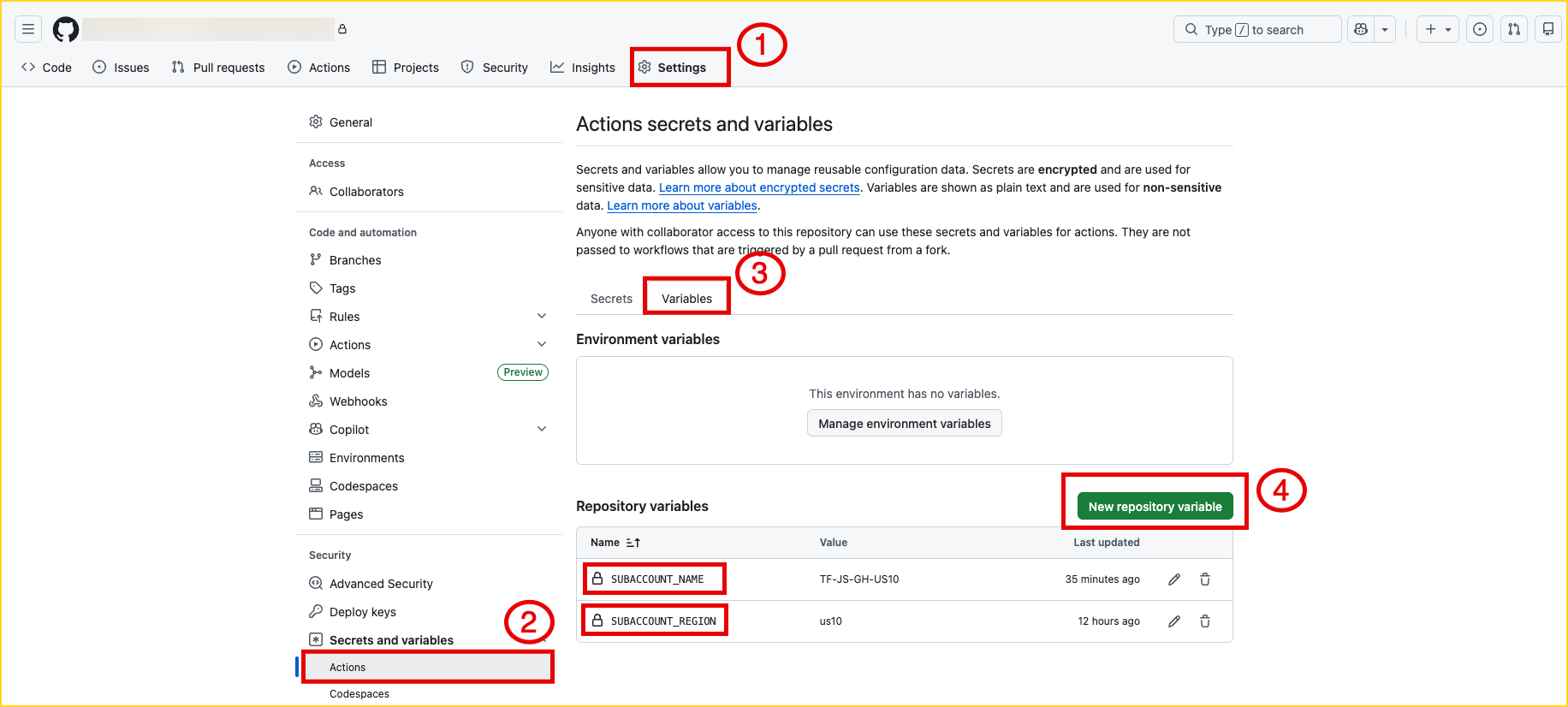The image size is (1568, 707).
Task: Select the Settings tab
Action: pyautogui.click(x=673, y=68)
